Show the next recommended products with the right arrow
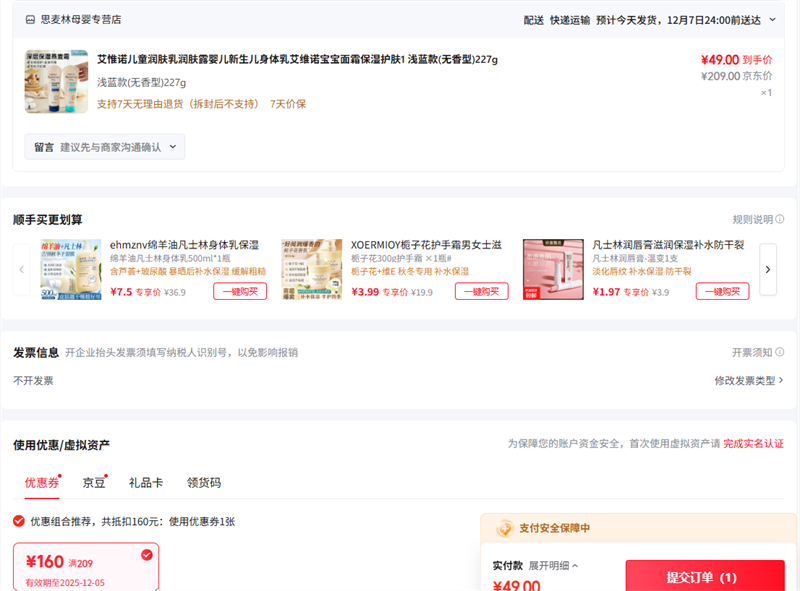This screenshot has width=800, height=591. coord(768,269)
